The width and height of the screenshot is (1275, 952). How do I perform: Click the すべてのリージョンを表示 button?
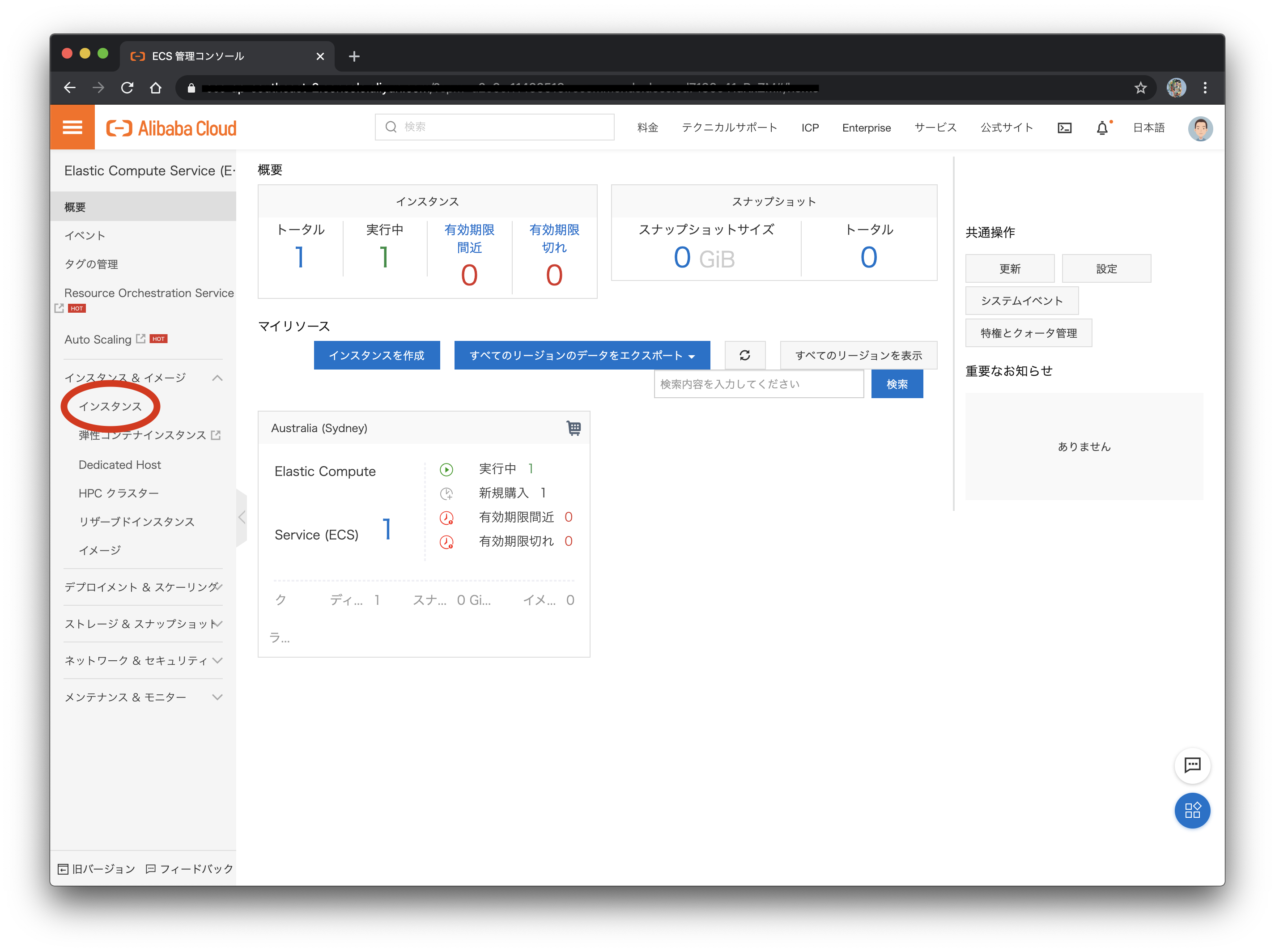(858, 355)
